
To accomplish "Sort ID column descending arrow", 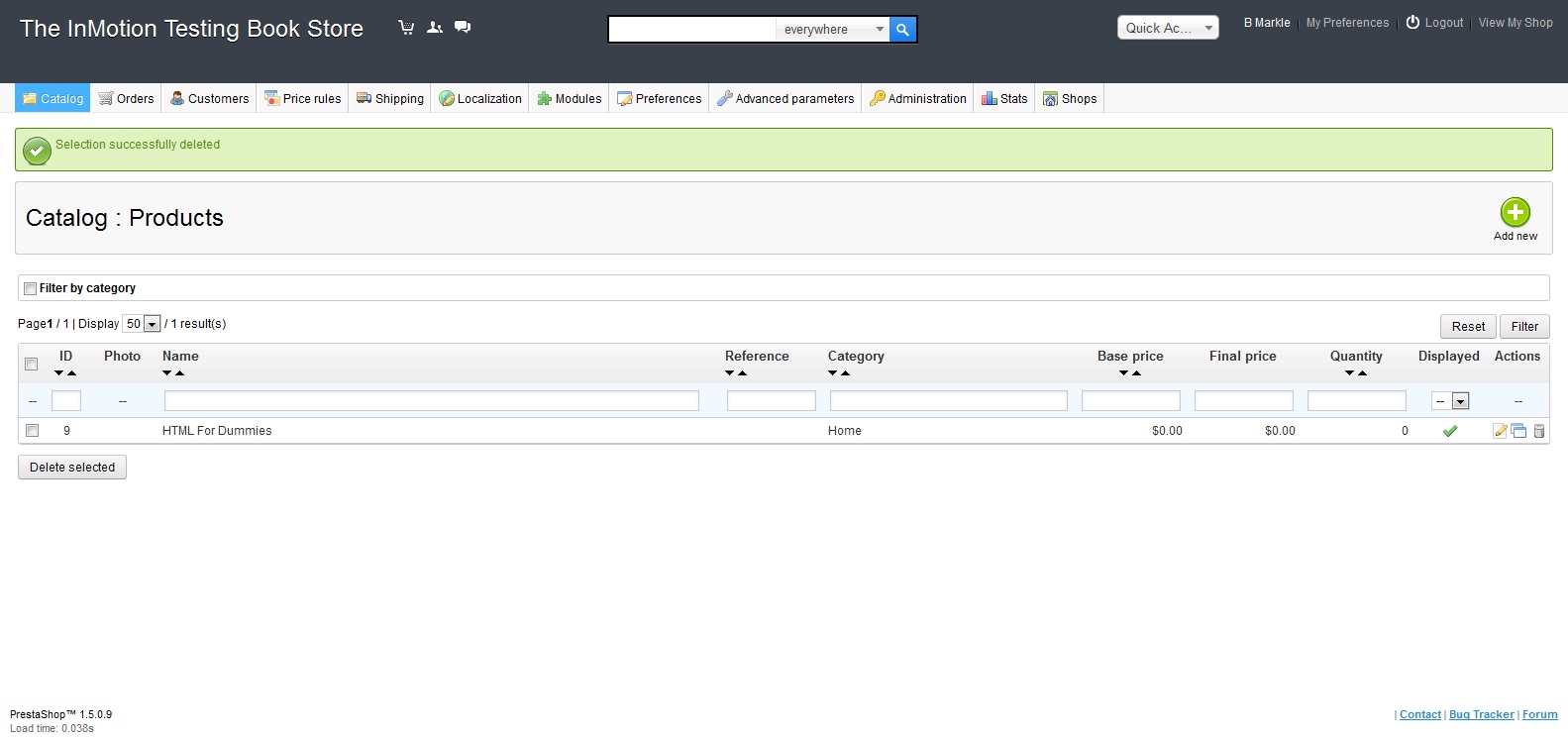I will point(59,373).
